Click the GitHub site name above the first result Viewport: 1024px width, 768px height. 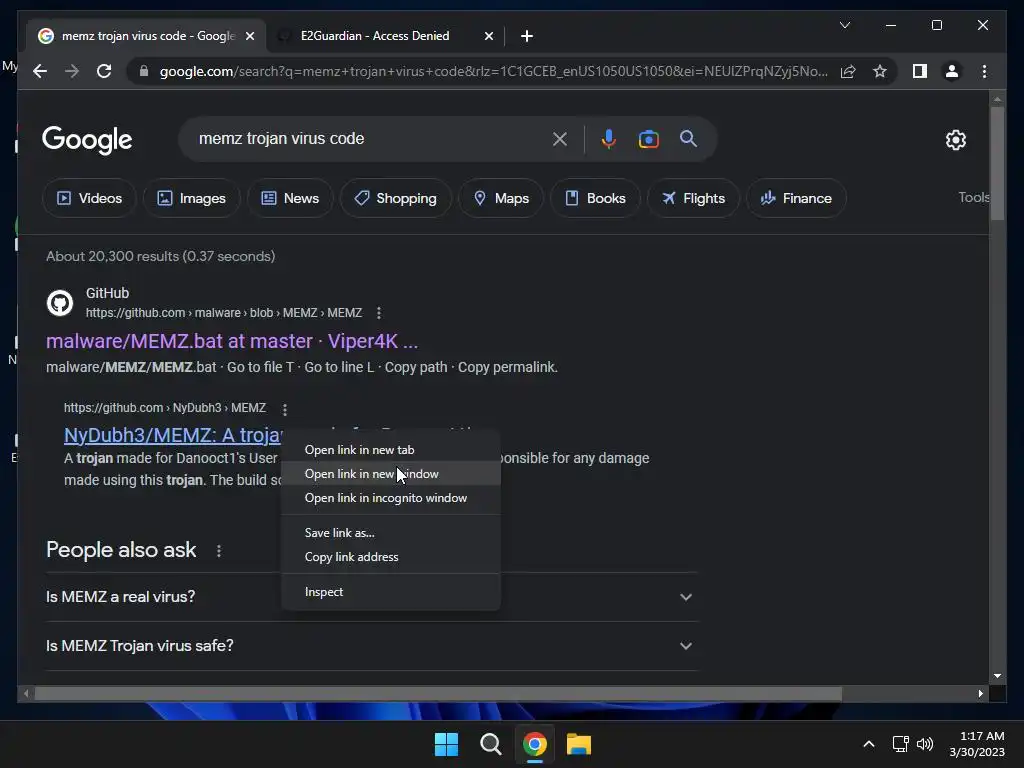click(108, 293)
